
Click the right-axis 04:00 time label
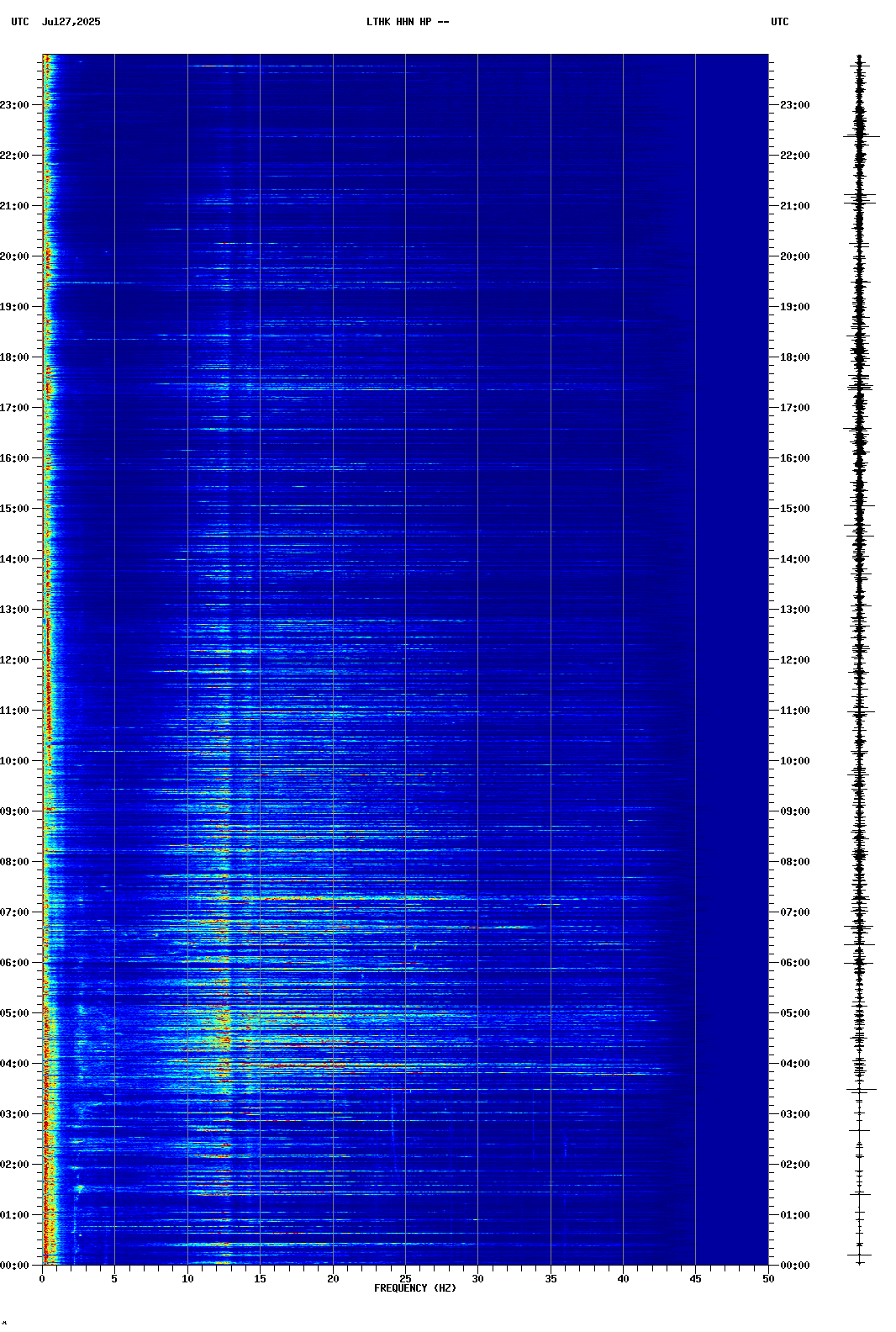[795, 1064]
